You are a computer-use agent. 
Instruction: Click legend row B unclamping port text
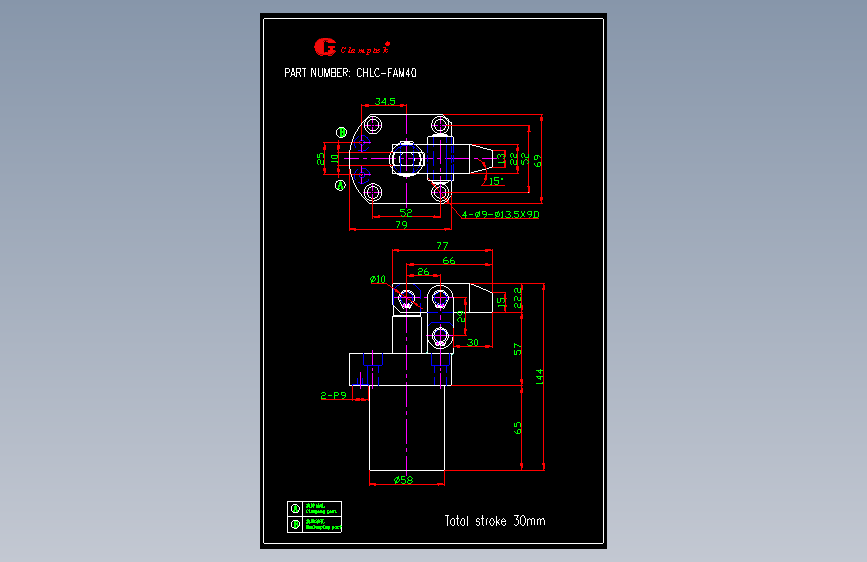point(322,524)
